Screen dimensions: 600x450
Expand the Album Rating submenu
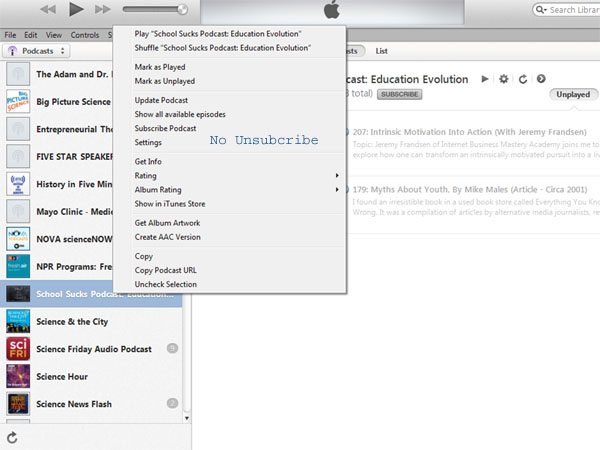[236, 190]
